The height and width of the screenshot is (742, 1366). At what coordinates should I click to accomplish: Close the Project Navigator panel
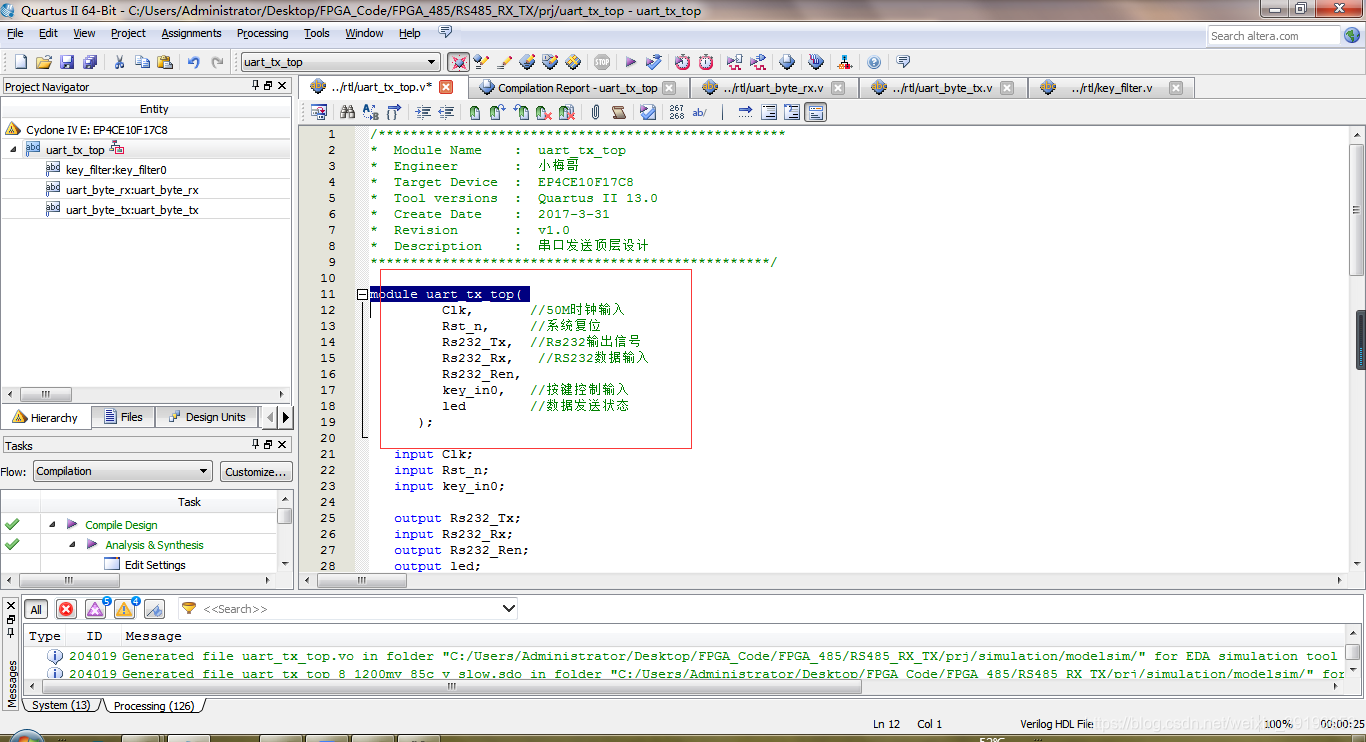(x=282, y=86)
